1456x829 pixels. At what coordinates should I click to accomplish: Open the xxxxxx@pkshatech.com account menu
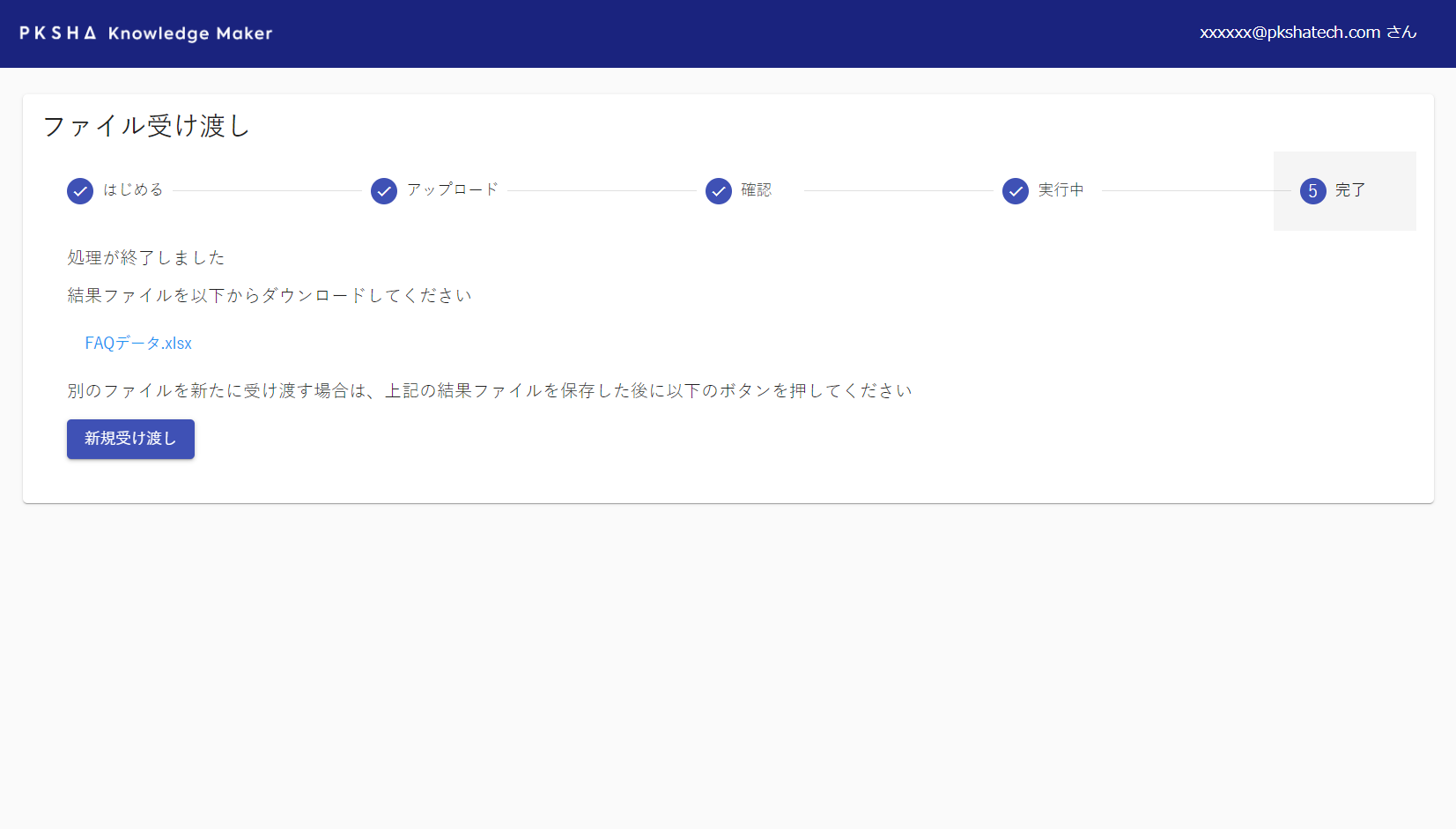pos(1308,33)
